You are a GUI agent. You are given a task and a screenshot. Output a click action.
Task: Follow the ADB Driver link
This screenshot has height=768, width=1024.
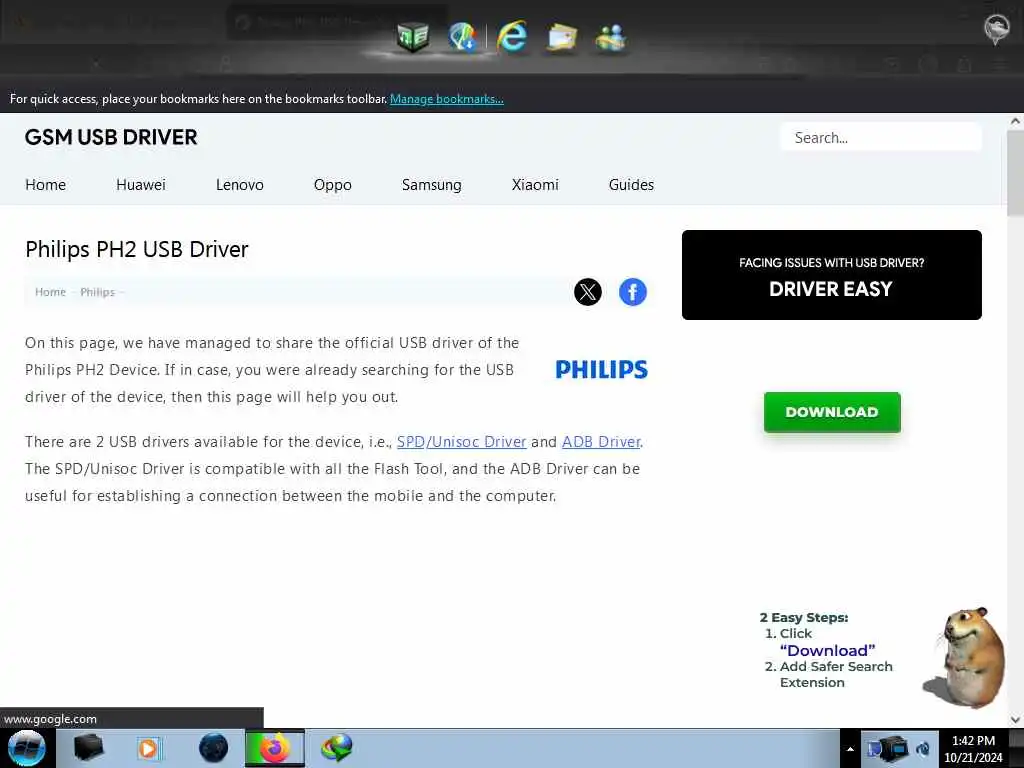tap(601, 442)
